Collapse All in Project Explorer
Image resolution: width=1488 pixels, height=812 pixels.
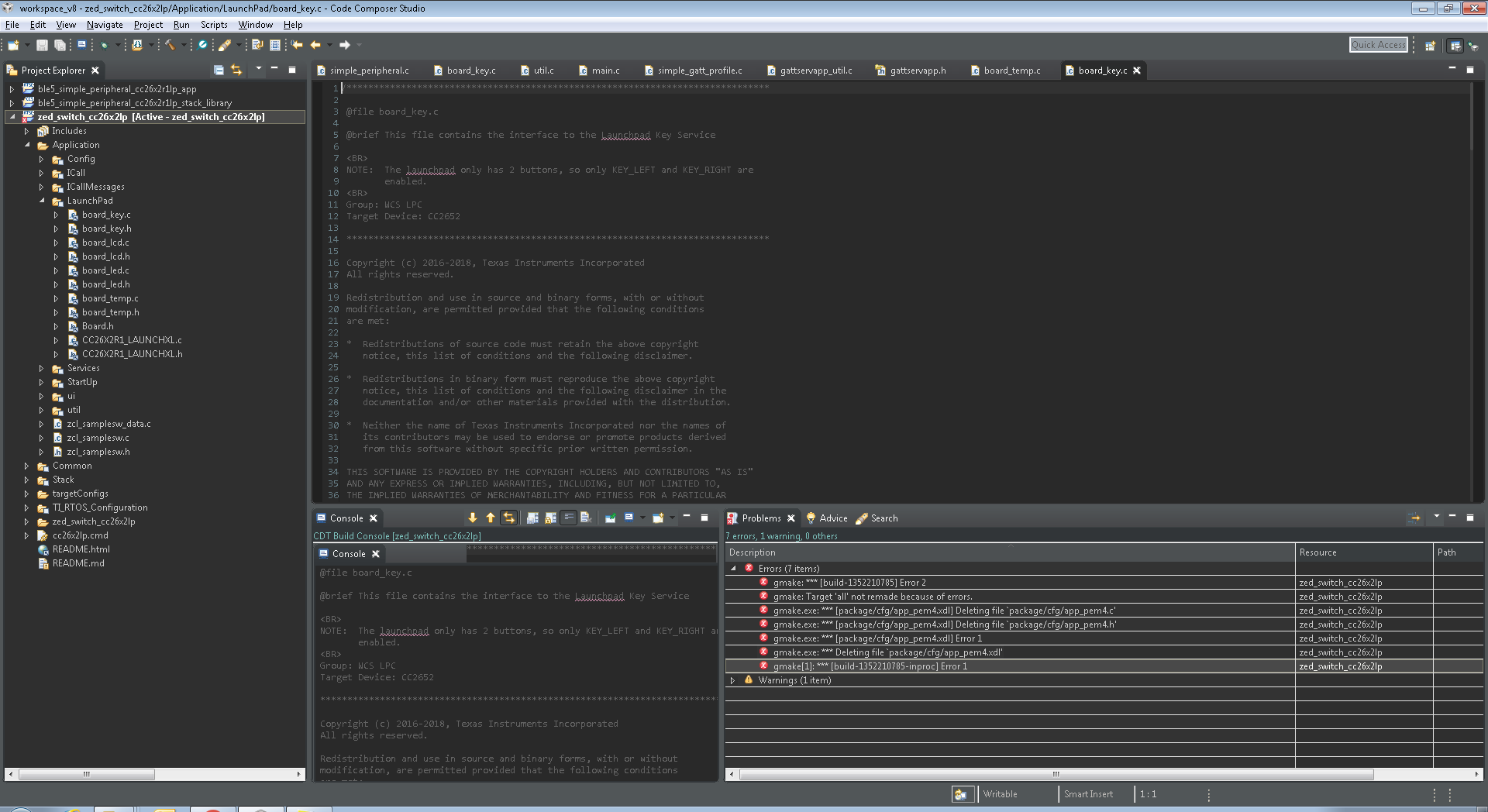point(218,70)
